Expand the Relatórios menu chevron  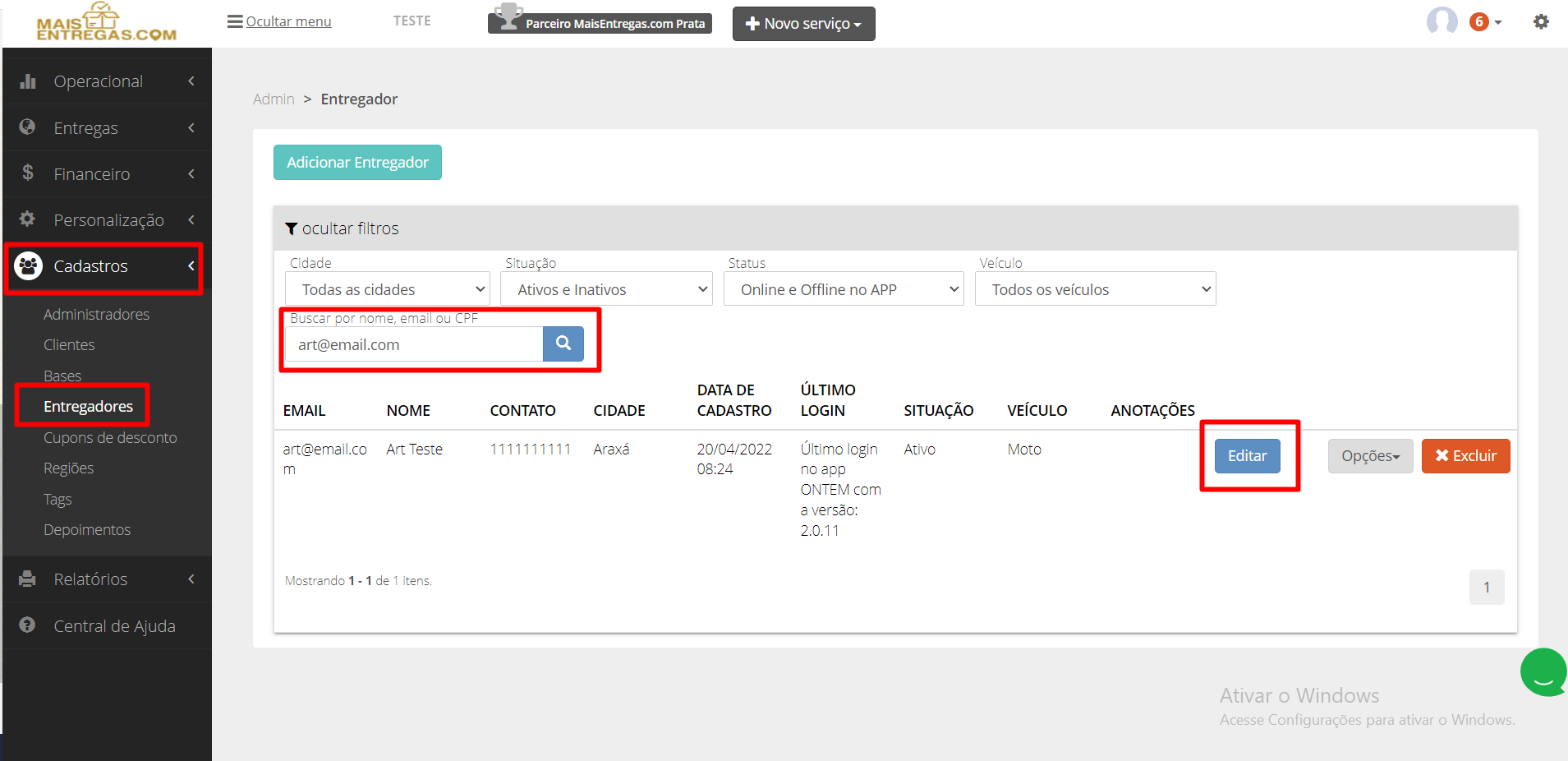(191, 579)
